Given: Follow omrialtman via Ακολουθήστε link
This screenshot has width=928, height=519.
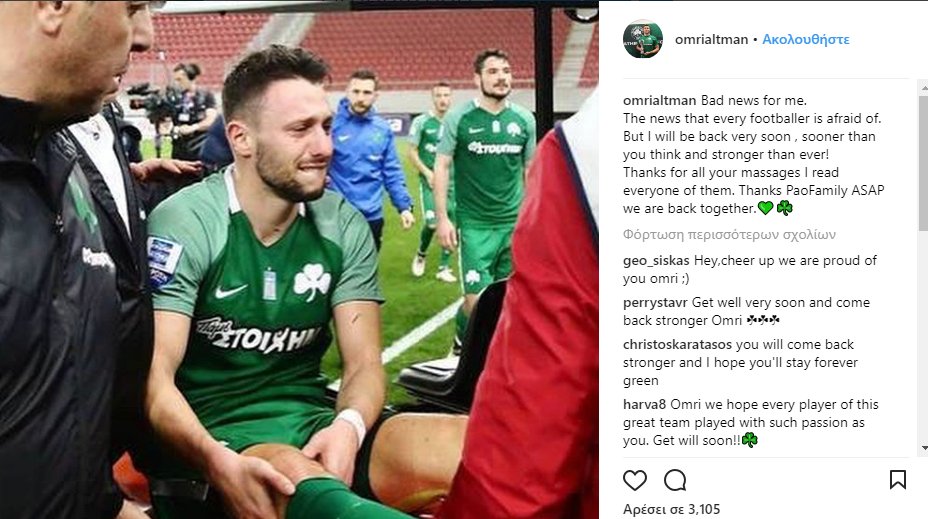Looking at the screenshot, I should (805, 40).
